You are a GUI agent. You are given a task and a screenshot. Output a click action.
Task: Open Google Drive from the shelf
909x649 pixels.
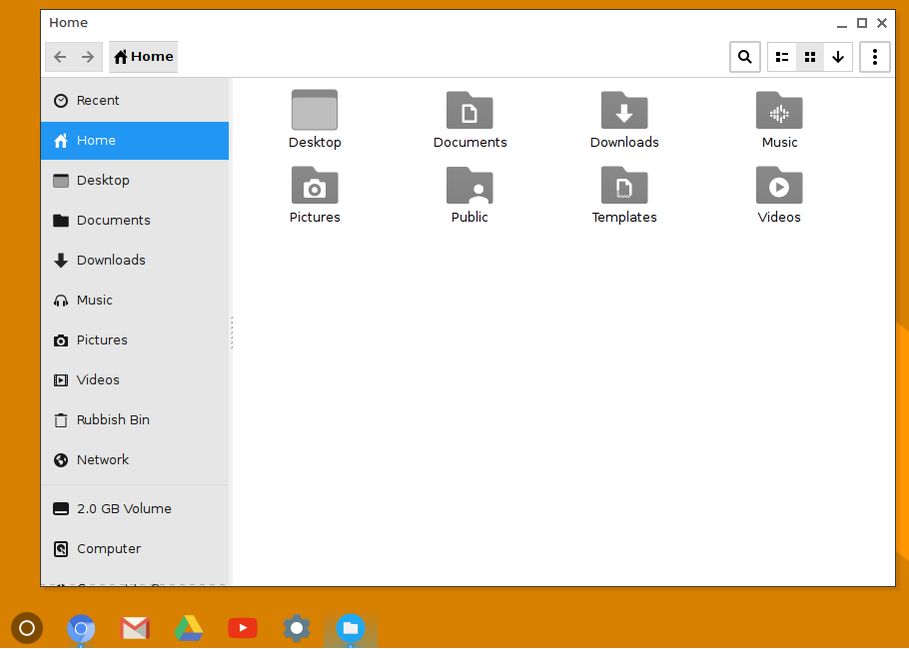point(188,628)
